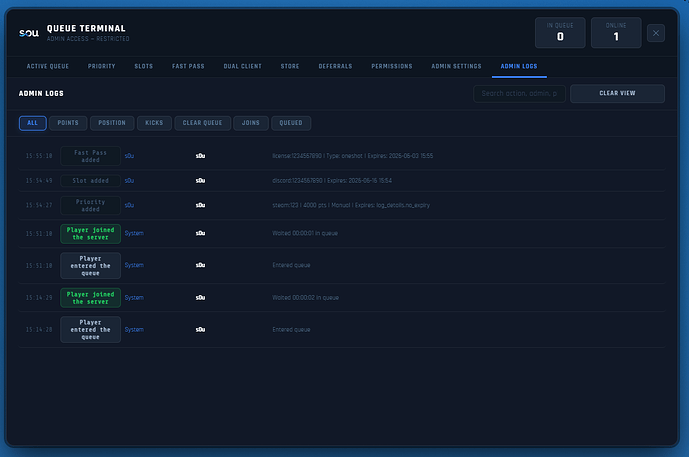Click the sOu logo in the header
This screenshot has height=457, width=689.
pos(29,33)
